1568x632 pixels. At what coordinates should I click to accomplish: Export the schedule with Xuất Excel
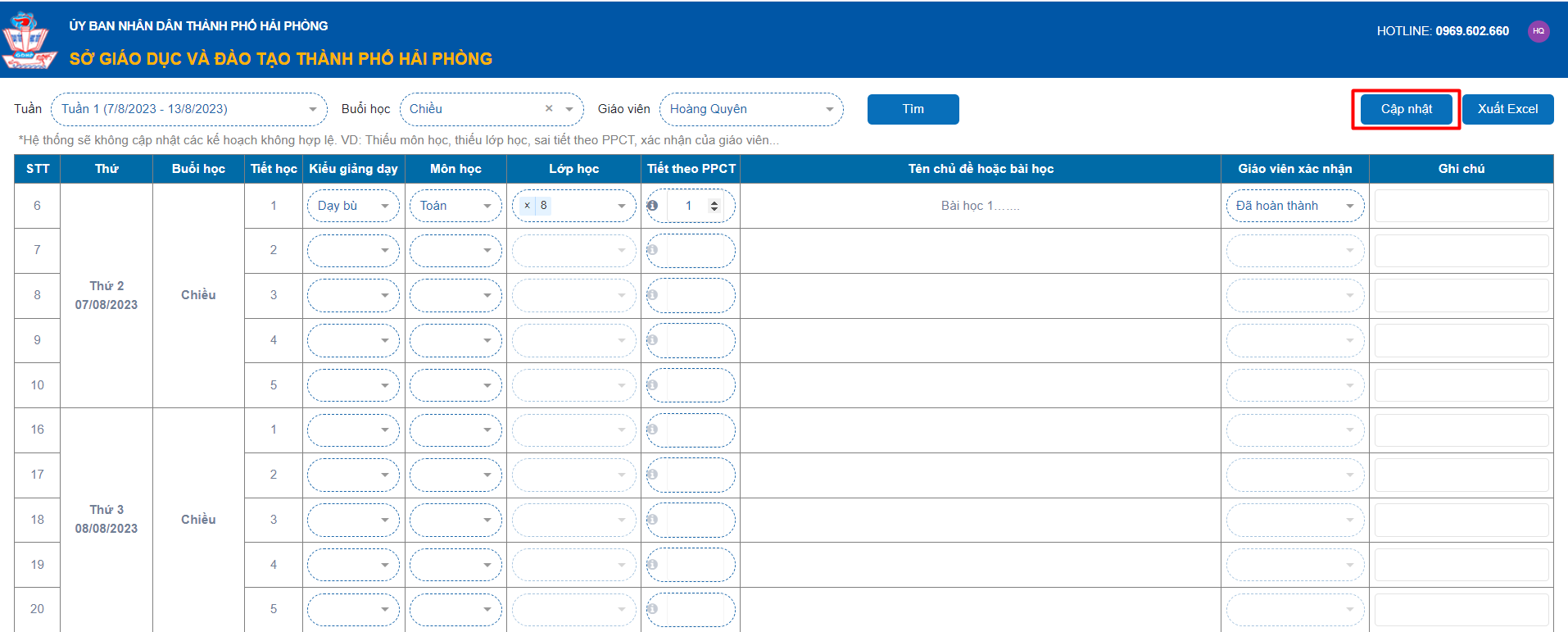click(1507, 109)
